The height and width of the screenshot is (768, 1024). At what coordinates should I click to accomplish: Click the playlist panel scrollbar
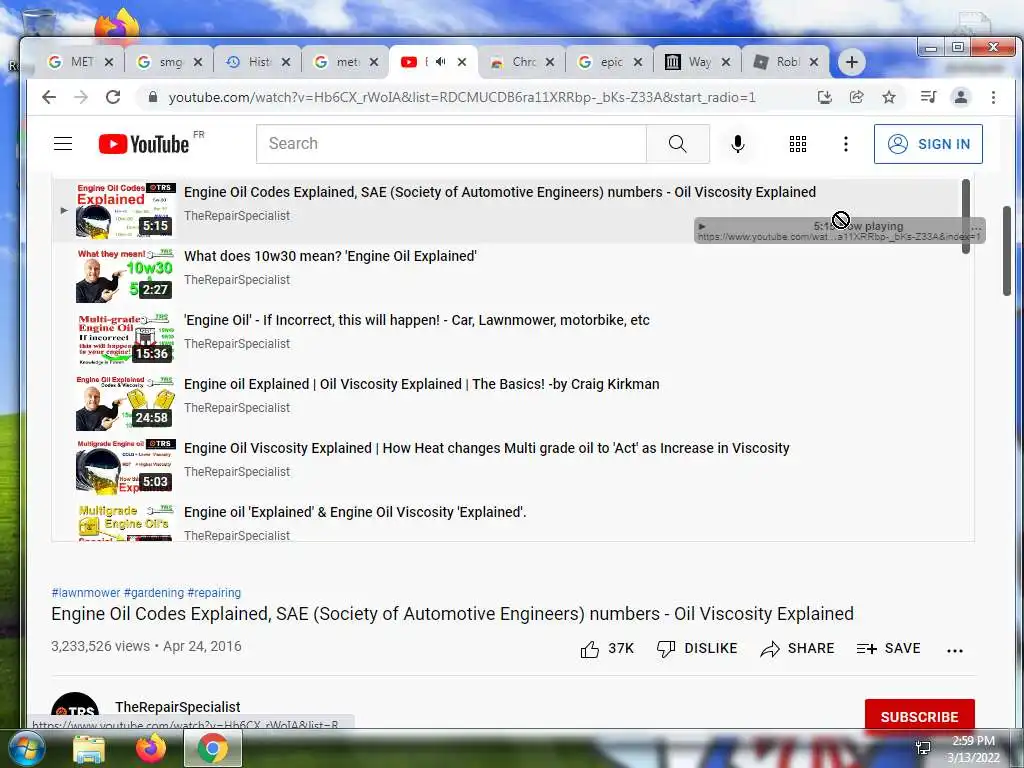click(x=965, y=216)
